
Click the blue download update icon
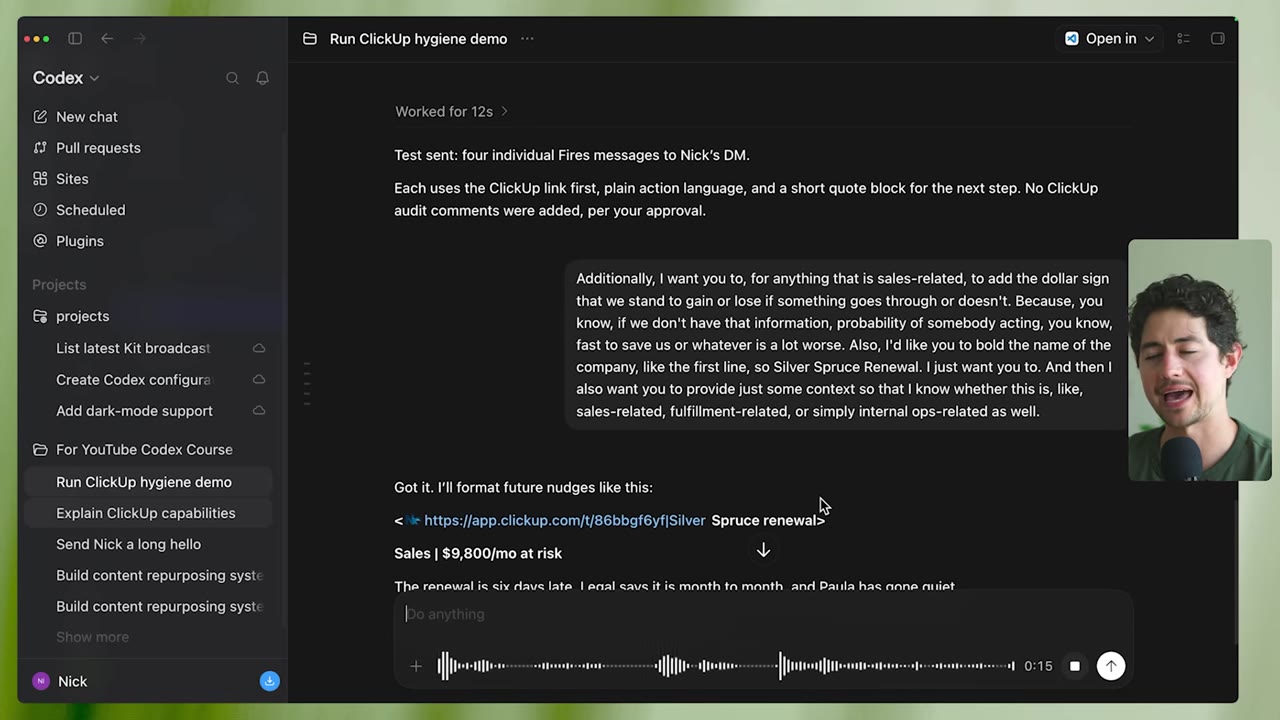tap(269, 681)
